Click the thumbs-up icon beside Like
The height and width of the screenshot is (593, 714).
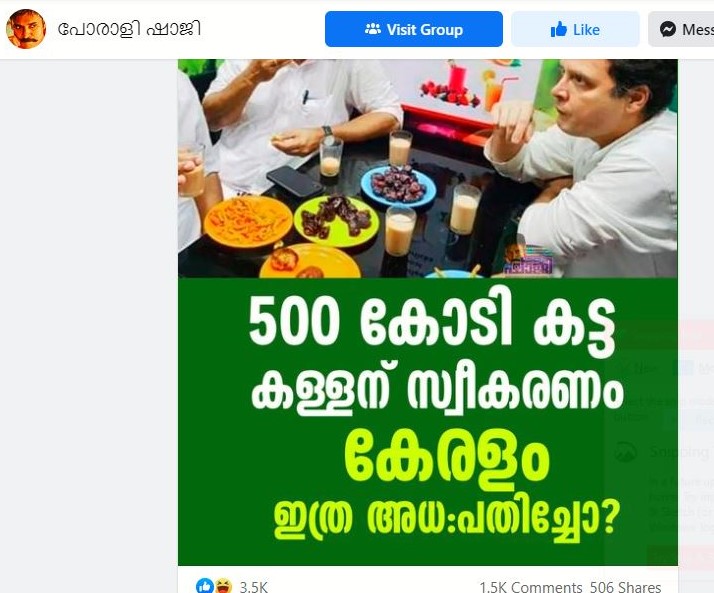tap(559, 30)
